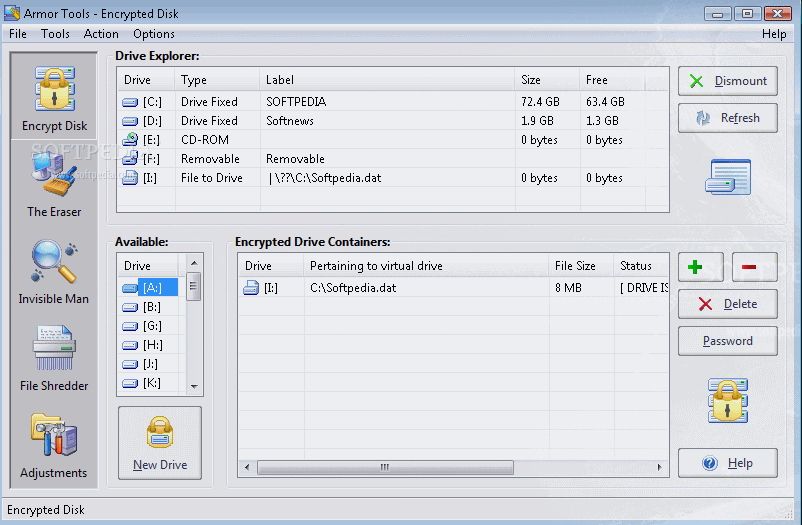The image size is (802, 525).
Task: Click the Armor Tools title bar app icon
Action: click(x=12, y=13)
